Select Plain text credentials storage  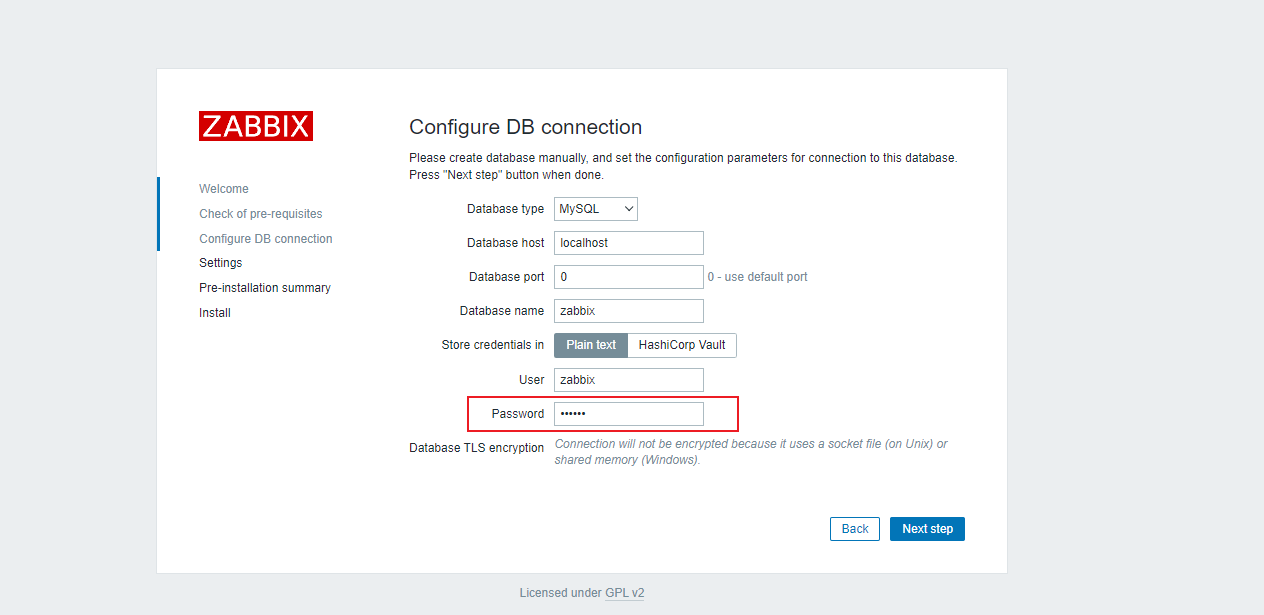(591, 345)
